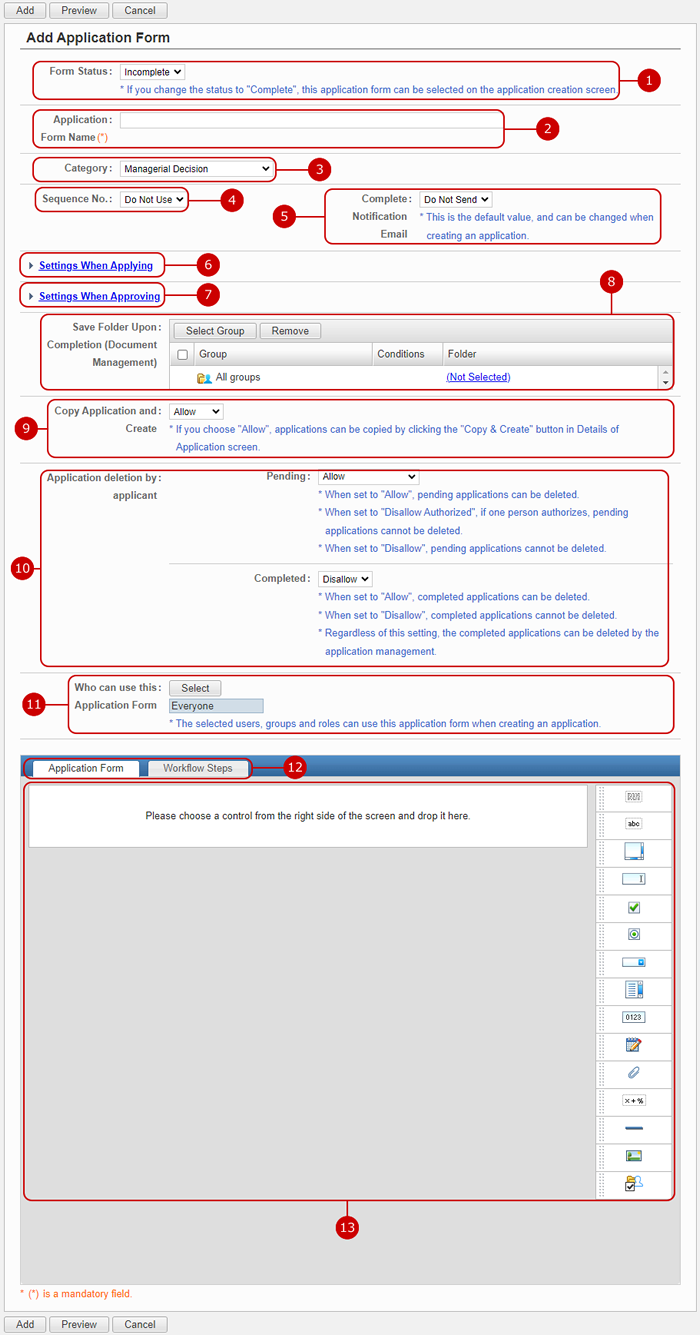Select the checkbox control icon in palette
This screenshot has width=700, height=1335.
(x=633, y=907)
